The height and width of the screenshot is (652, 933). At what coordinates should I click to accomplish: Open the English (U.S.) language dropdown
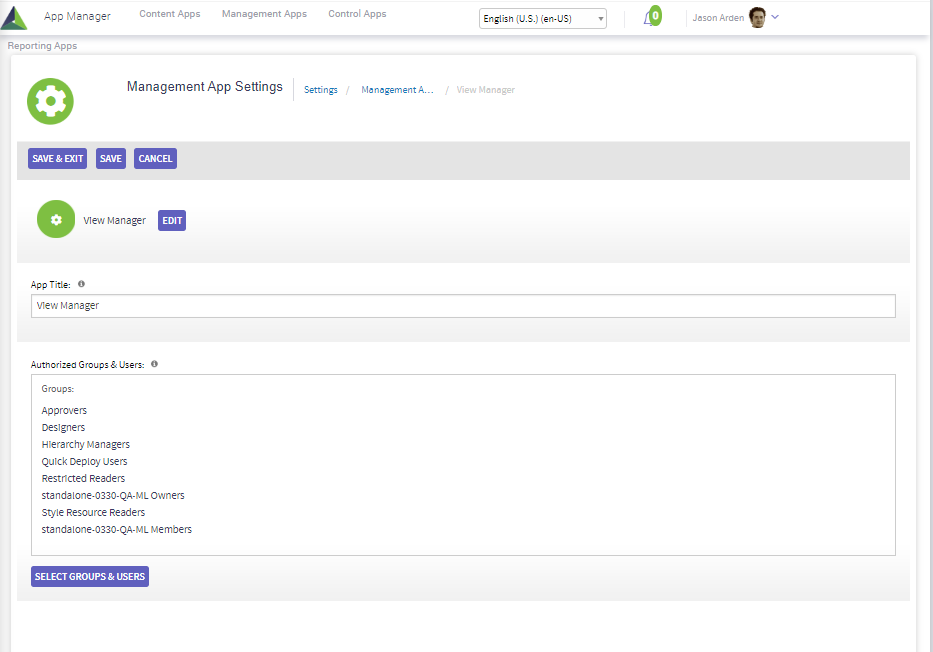(x=542, y=19)
